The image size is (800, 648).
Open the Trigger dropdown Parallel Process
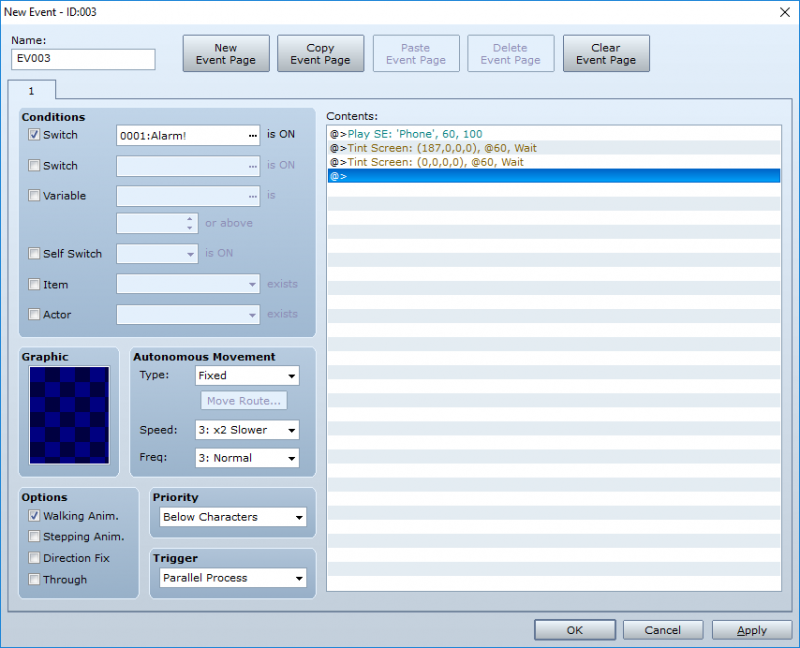pos(233,578)
